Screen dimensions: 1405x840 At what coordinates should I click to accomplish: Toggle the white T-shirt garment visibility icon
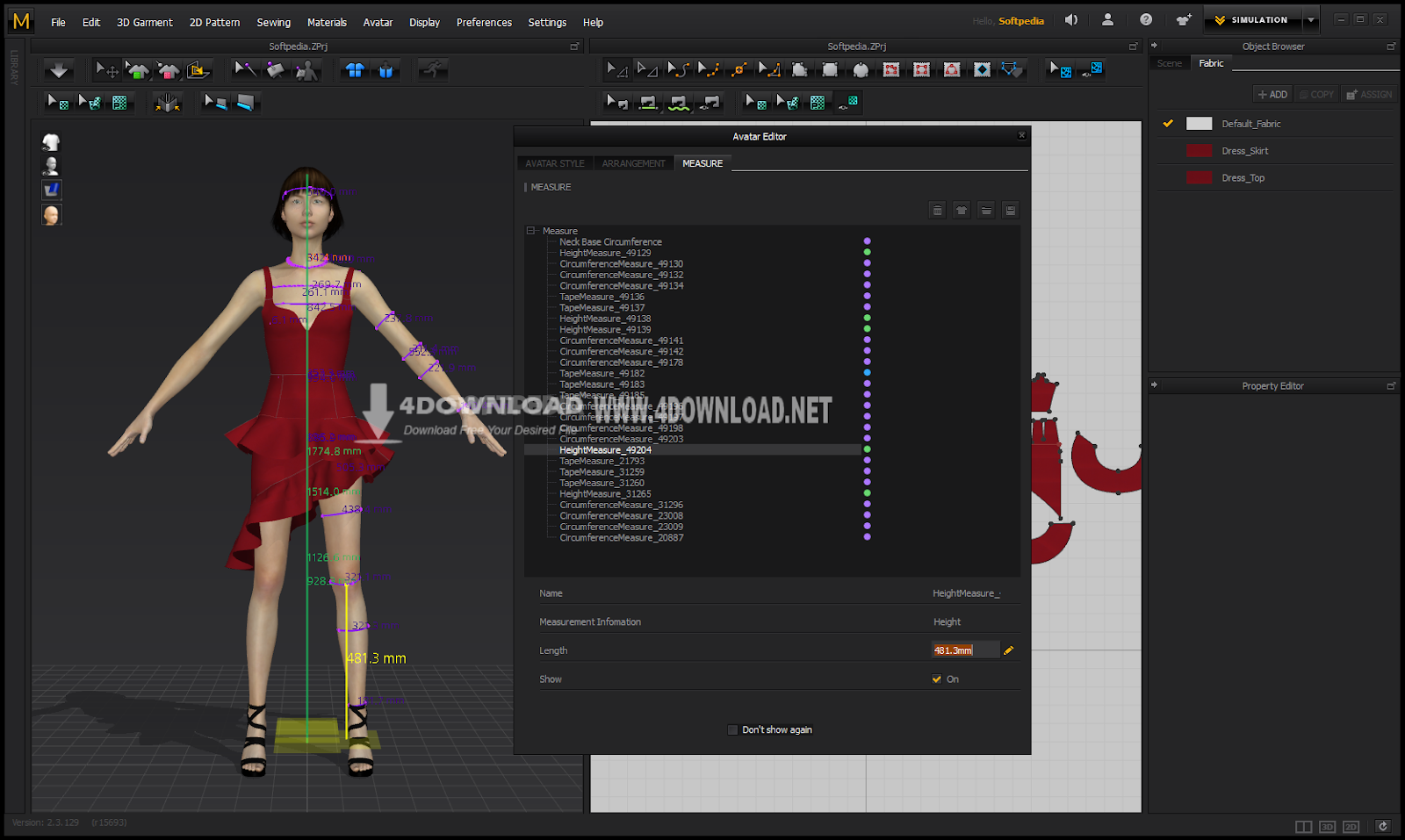51,142
